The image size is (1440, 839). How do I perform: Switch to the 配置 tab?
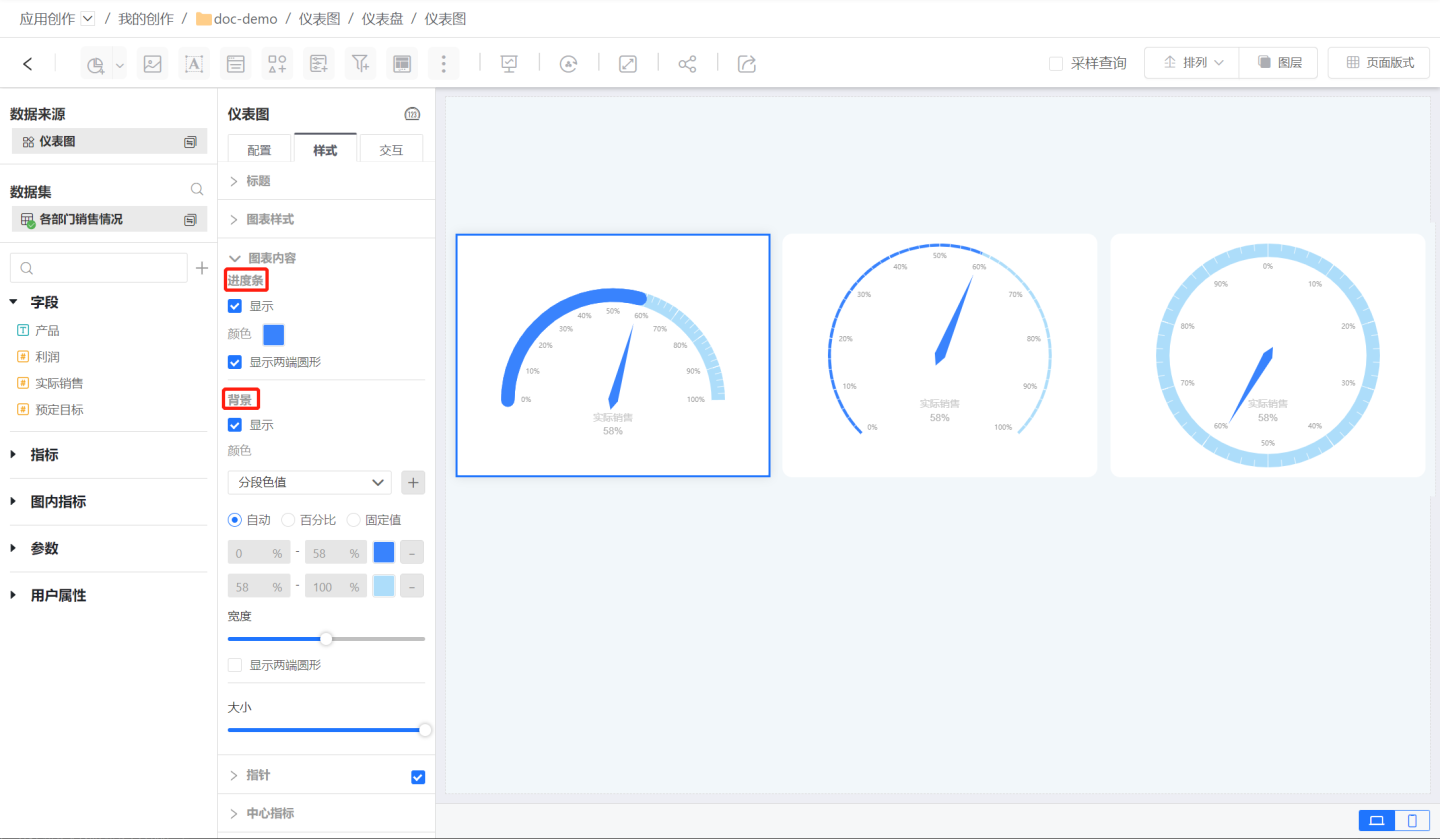[259, 150]
